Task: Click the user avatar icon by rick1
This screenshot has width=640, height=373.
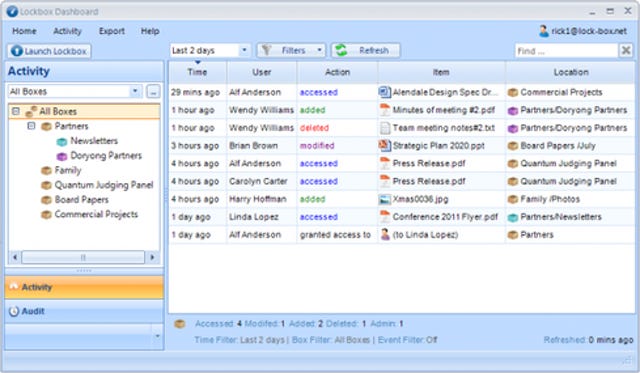Action: 543,31
